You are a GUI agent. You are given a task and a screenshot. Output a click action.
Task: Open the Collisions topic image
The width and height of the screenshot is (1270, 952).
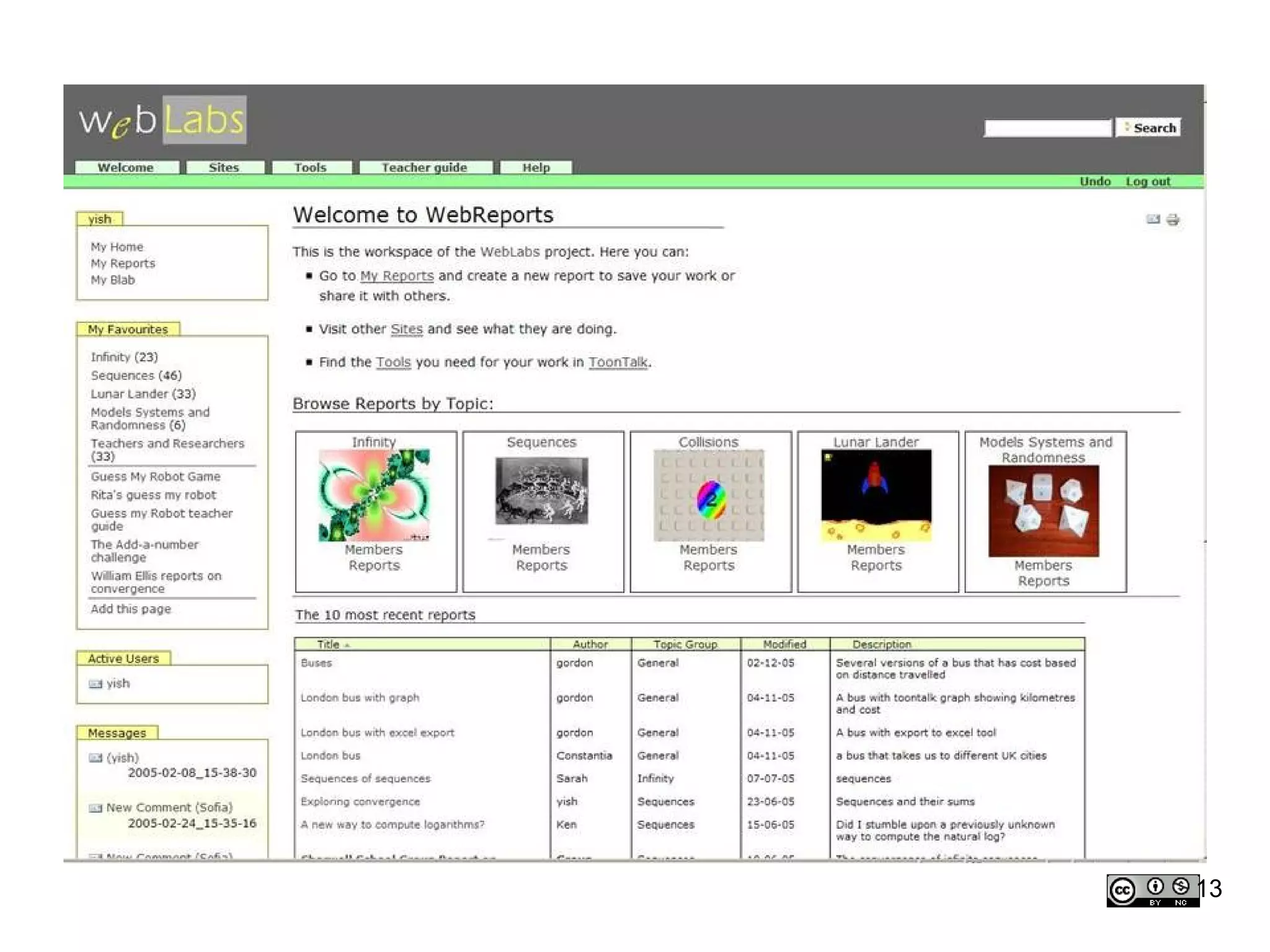click(709, 495)
